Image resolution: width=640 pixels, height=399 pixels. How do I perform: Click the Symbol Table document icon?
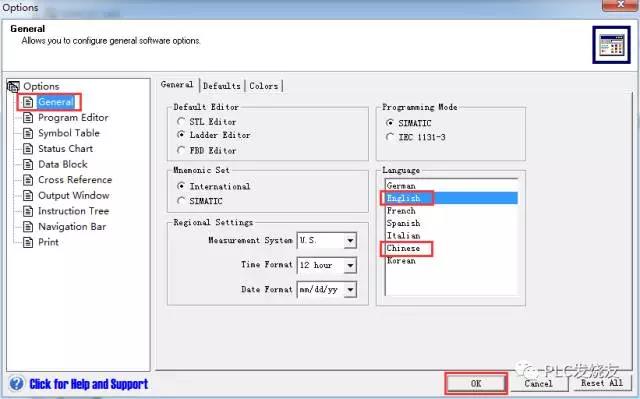click(28, 133)
